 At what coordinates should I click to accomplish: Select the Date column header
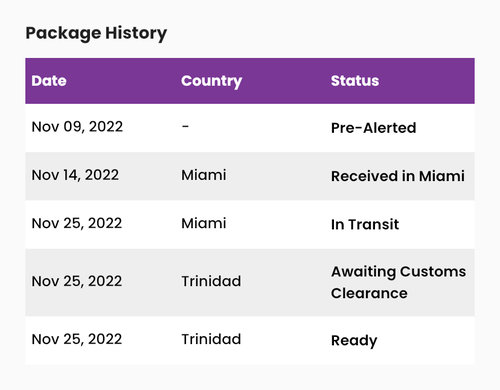[49, 81]
